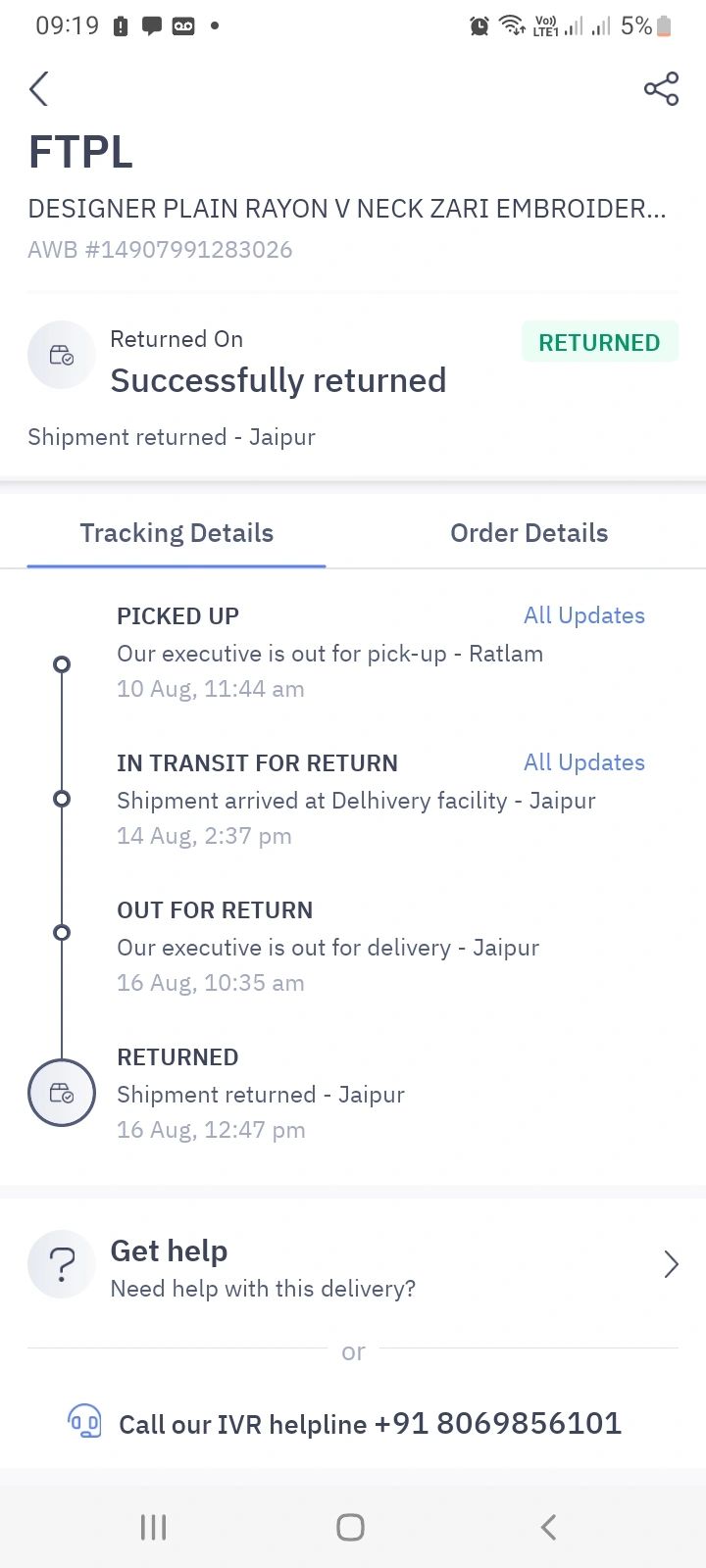Open the share icon

click(661, 89)
